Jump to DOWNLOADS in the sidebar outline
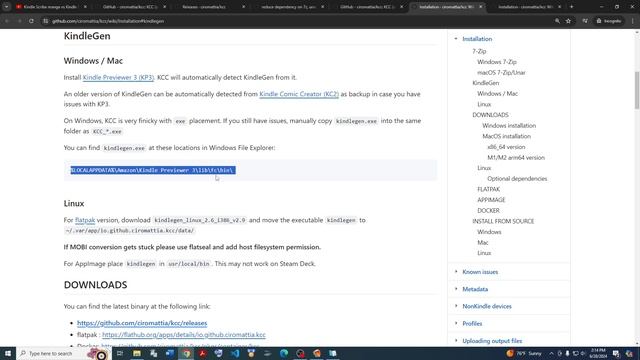The height and width of the screenshot is (360, 640). [x=490, y=115]
